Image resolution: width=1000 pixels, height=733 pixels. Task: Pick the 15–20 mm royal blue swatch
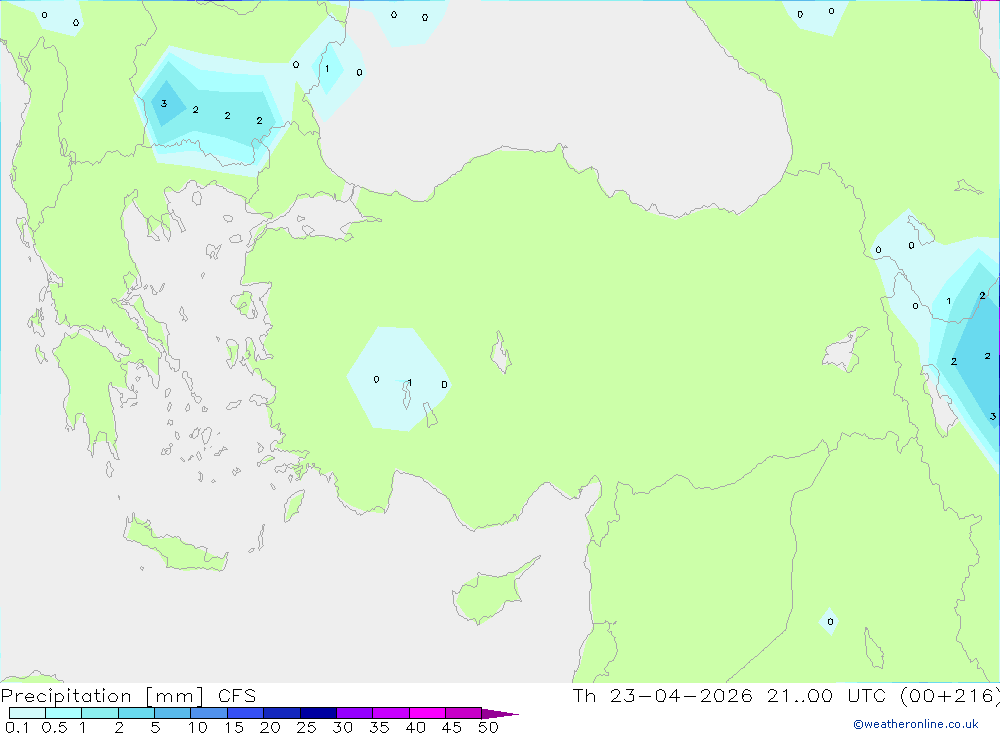coord(245,713)
